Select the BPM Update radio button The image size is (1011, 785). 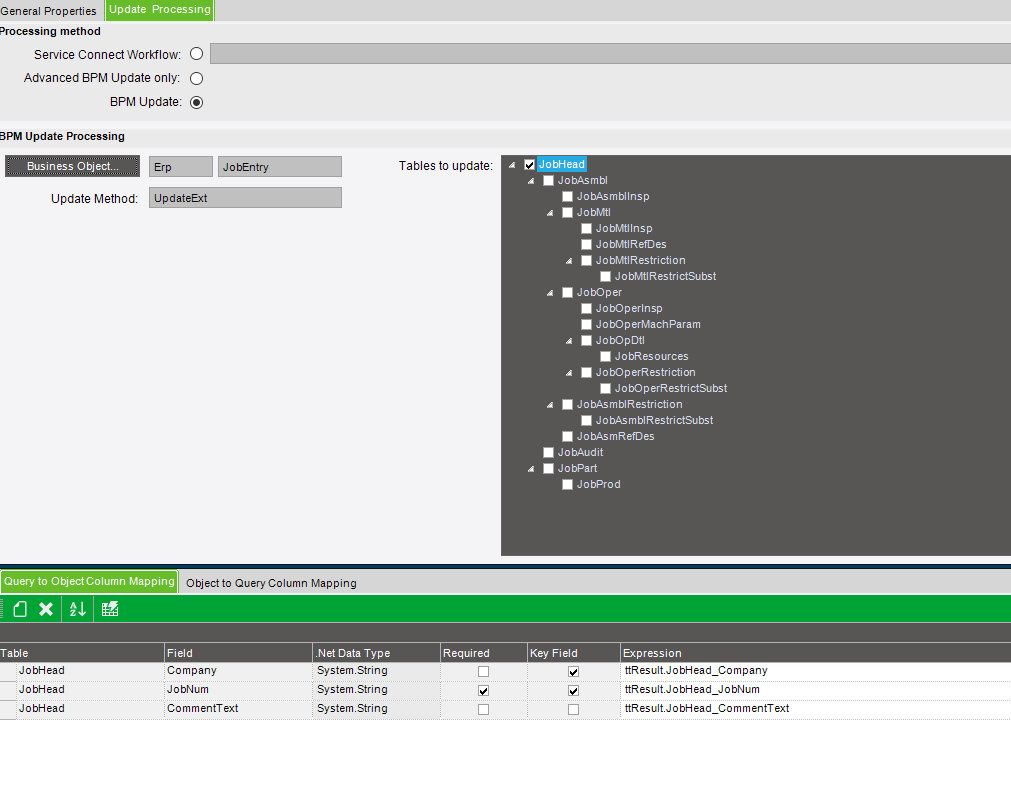pyautogui.click(x=197, y=103)
